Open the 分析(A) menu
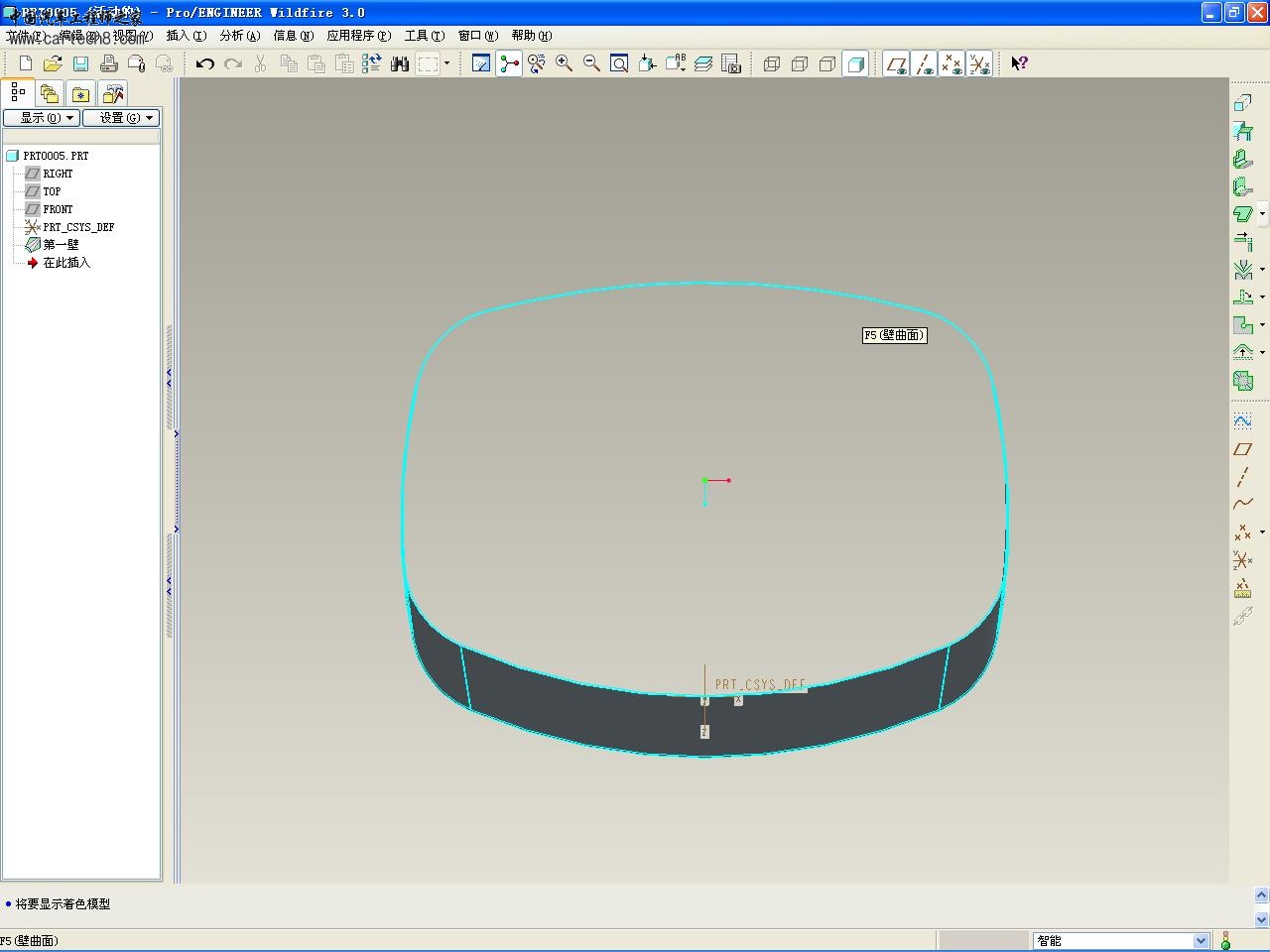 240,36
